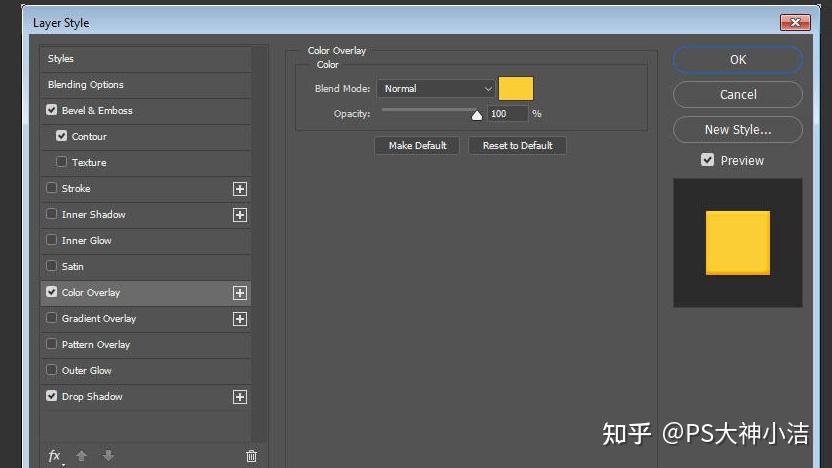Open New Style... dialog
Screen dimensions: 832x468
tap(738, 129)
